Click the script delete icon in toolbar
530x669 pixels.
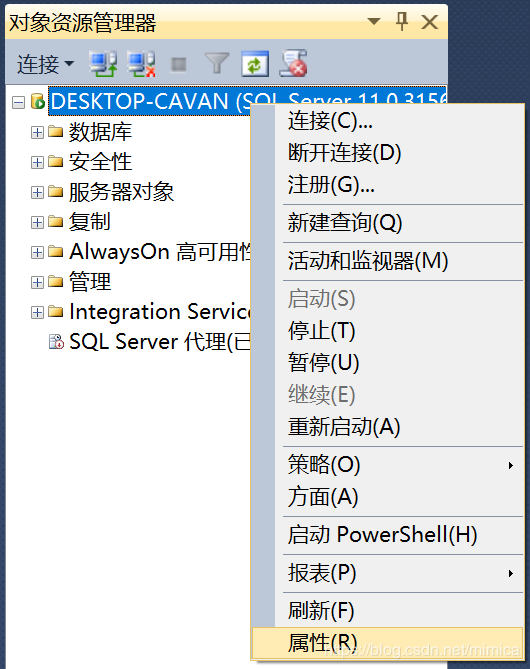pyautogui.click(x=293, y=64)
